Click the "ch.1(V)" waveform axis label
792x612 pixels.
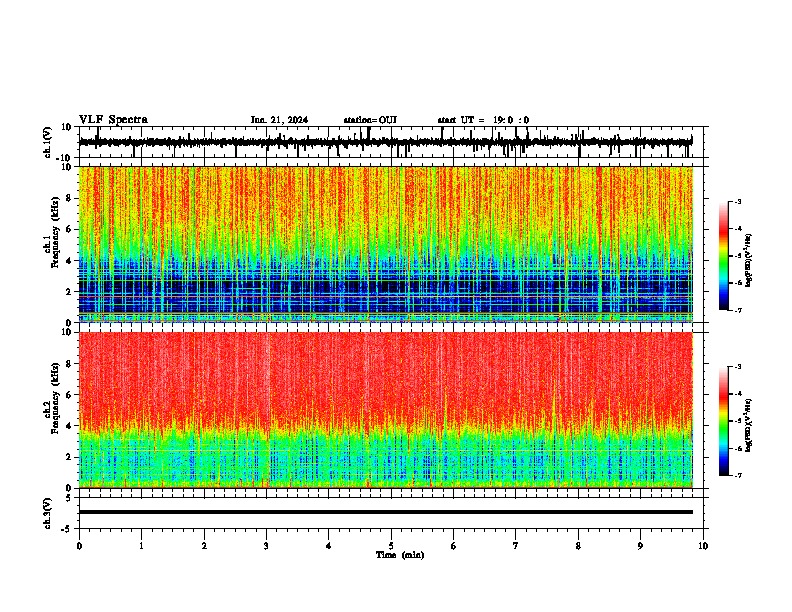[48, 142]
